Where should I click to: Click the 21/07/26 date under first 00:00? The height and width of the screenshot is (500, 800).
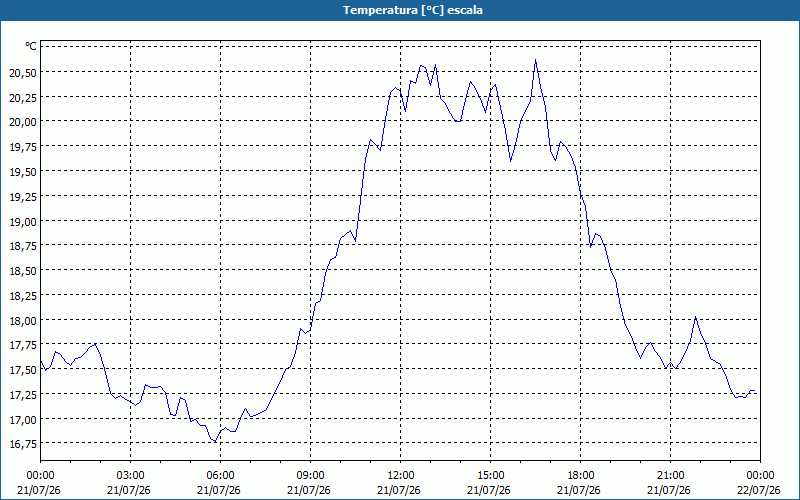click(39, 490)
